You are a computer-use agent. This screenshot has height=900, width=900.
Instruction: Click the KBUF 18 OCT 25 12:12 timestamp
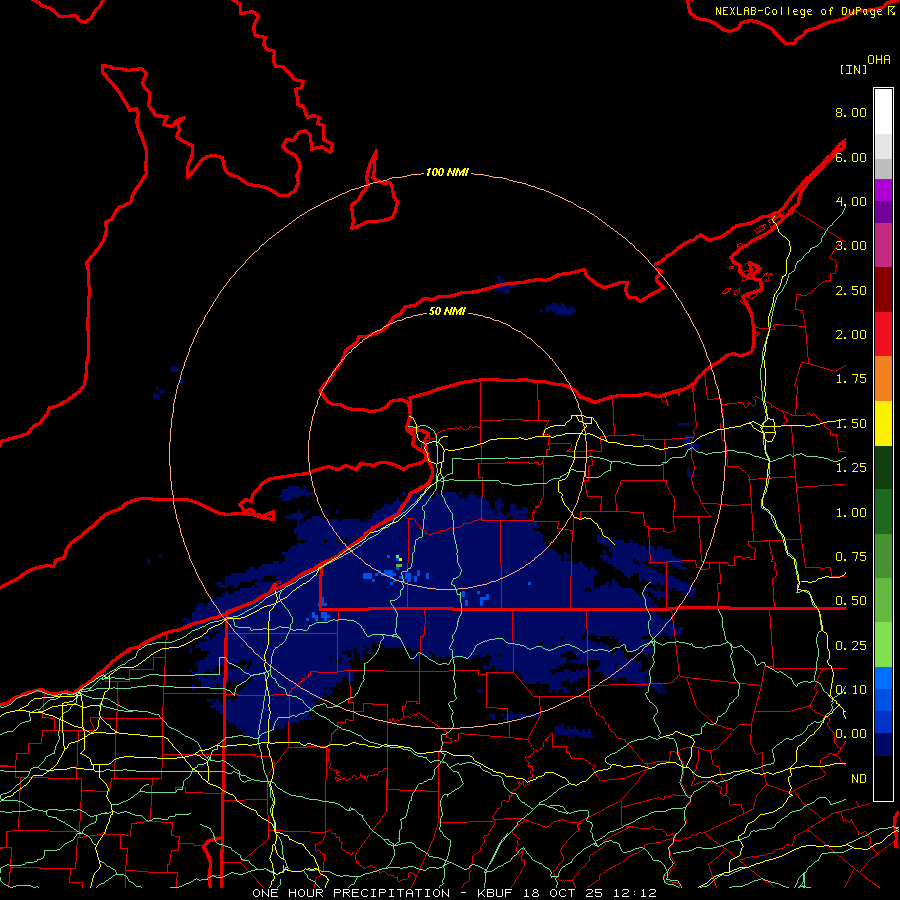[567, 893]
